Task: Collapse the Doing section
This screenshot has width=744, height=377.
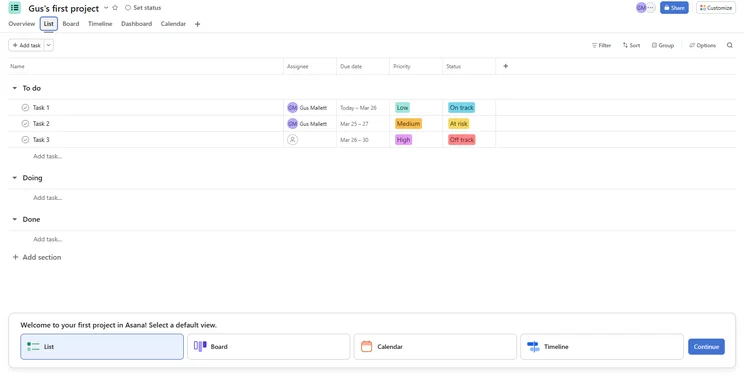Action: pos(14,178)
